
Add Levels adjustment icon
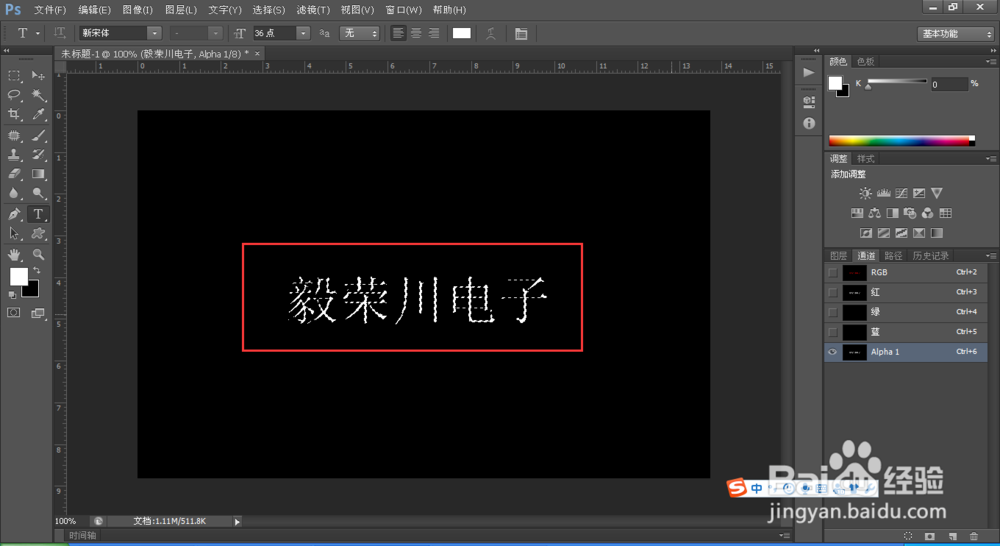(x=883, y=193)
